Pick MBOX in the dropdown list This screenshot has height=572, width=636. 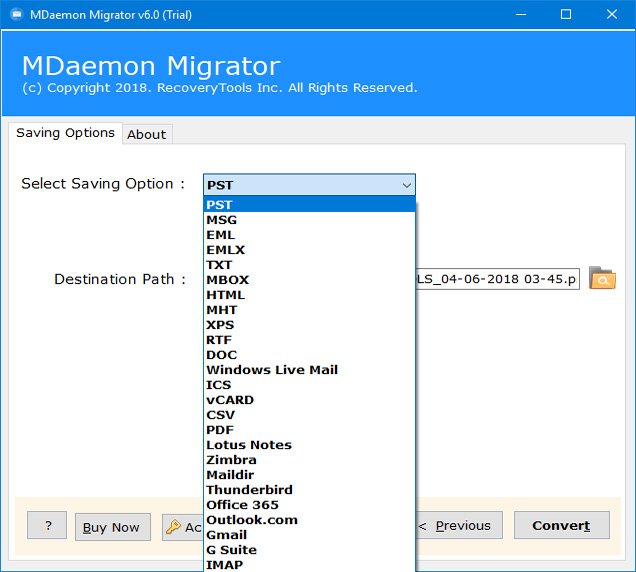point(309,280)
